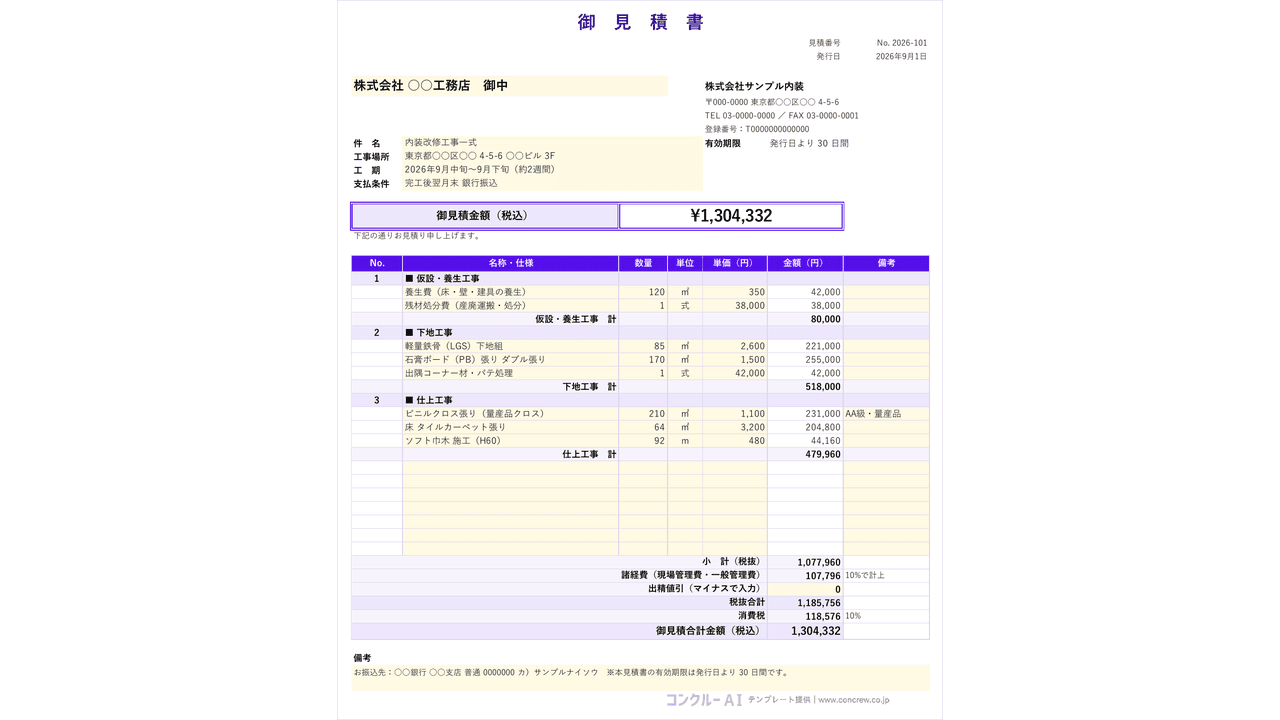Select the 残材処分費(産廃運搬・処分) item
The height and width of the screenshot is (720, 1280).
[511, 306]
